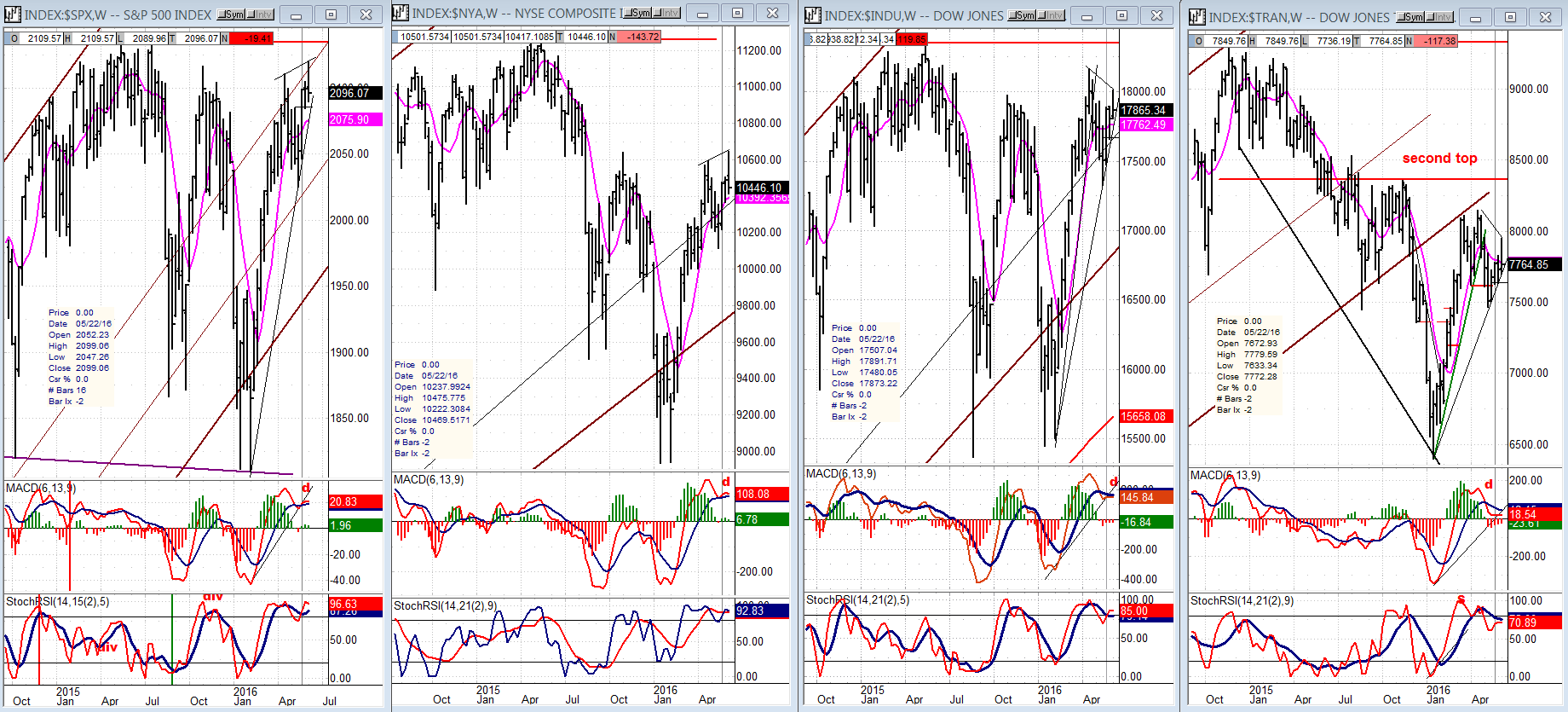
Task: Click the MACD(6,13,9) label in SPX chart
Action: coord(41,488)
